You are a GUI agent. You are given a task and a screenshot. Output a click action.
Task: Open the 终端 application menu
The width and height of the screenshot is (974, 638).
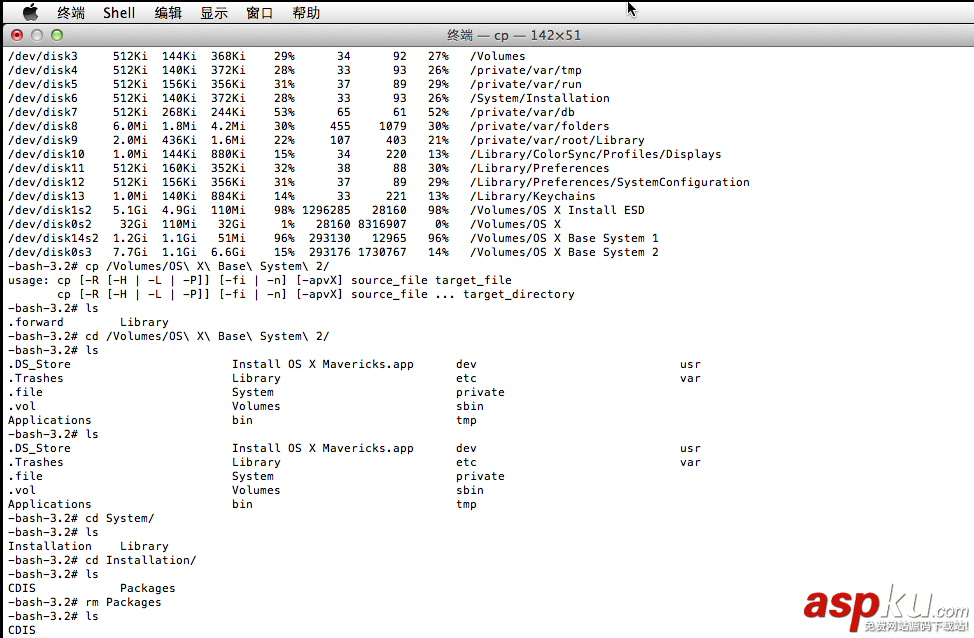coord(71,12)
